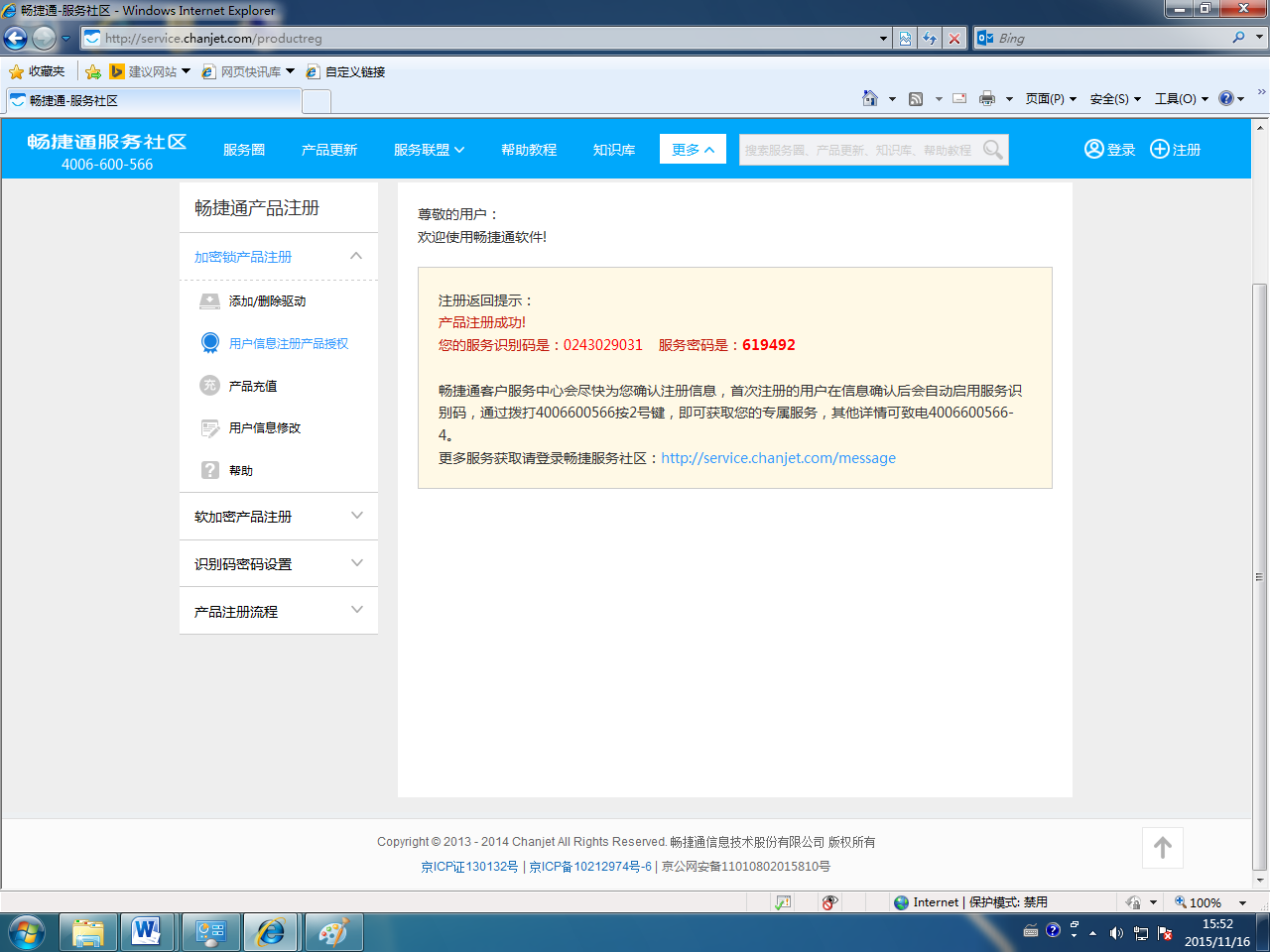Image resolution: width=1270 pixels, height=952 pixels.
Task: Expand the 产品注册流程 section
Action: (357, 611)
